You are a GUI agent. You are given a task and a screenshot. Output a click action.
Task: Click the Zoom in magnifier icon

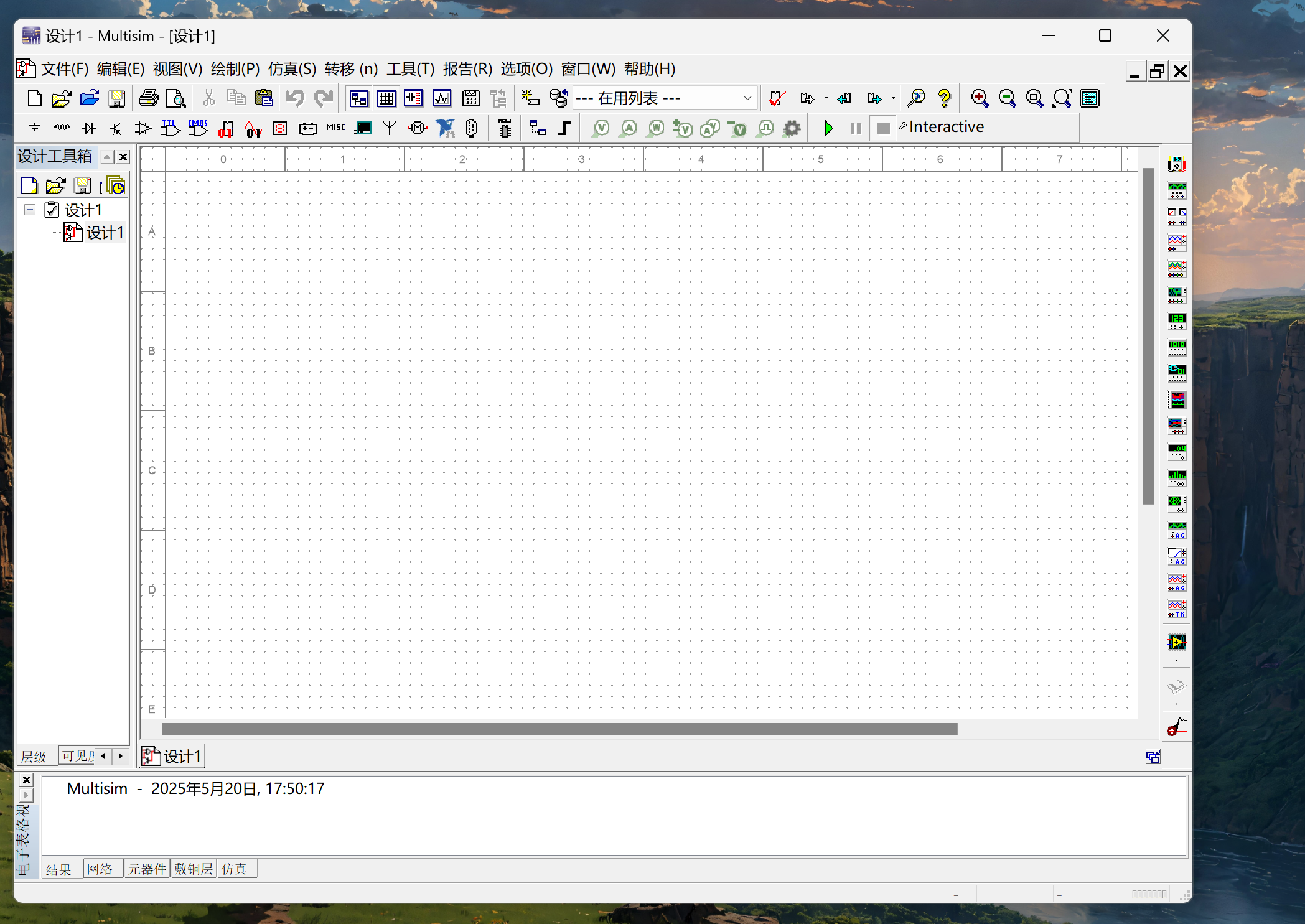pyautogui.click(x=980, y=98)
